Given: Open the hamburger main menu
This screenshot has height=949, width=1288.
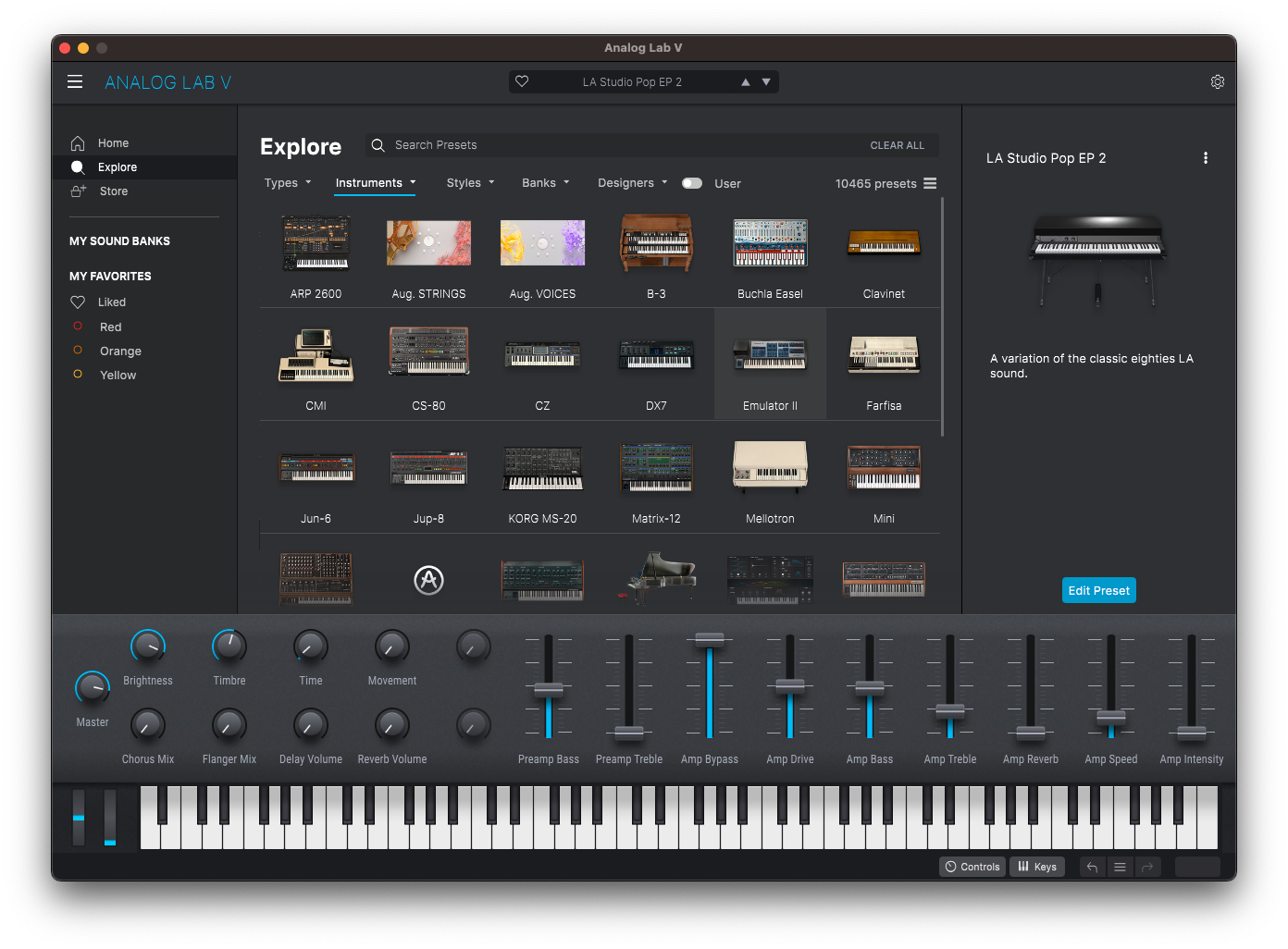Looking at the screenshot, I should tap(75, 82).
